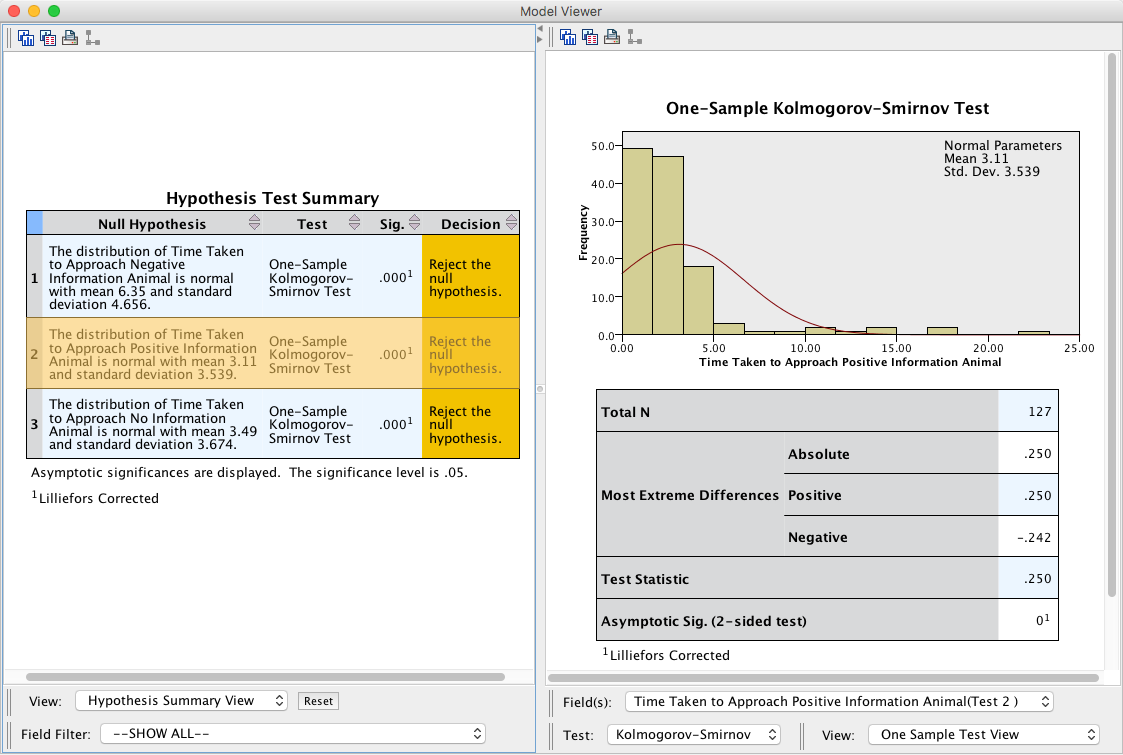Click the left pane's horizontal scrollbar
This screenshot has width=1123, height=755.
(x=265, y=677)
